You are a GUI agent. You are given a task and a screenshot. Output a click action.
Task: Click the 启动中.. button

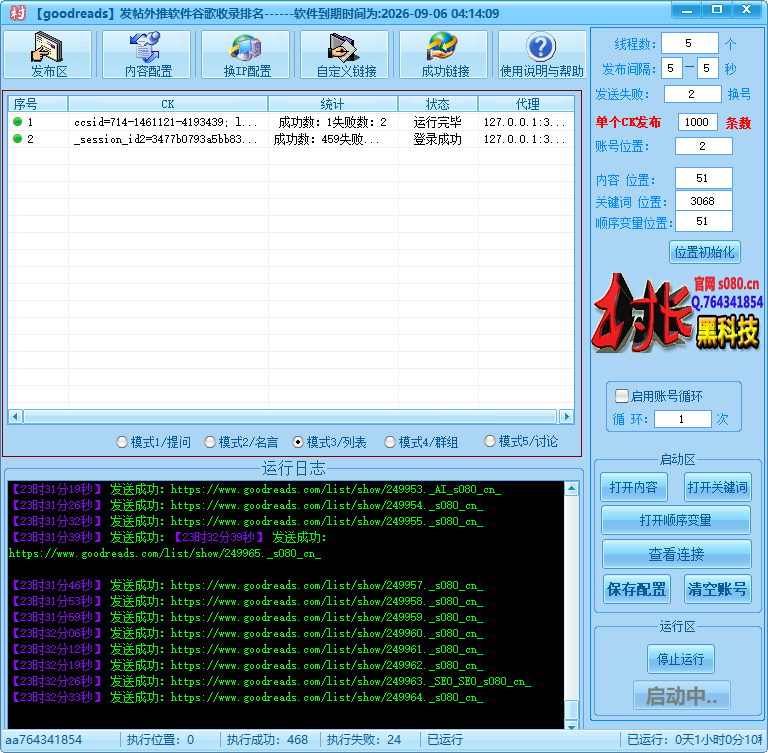click(x=681, y=695)
